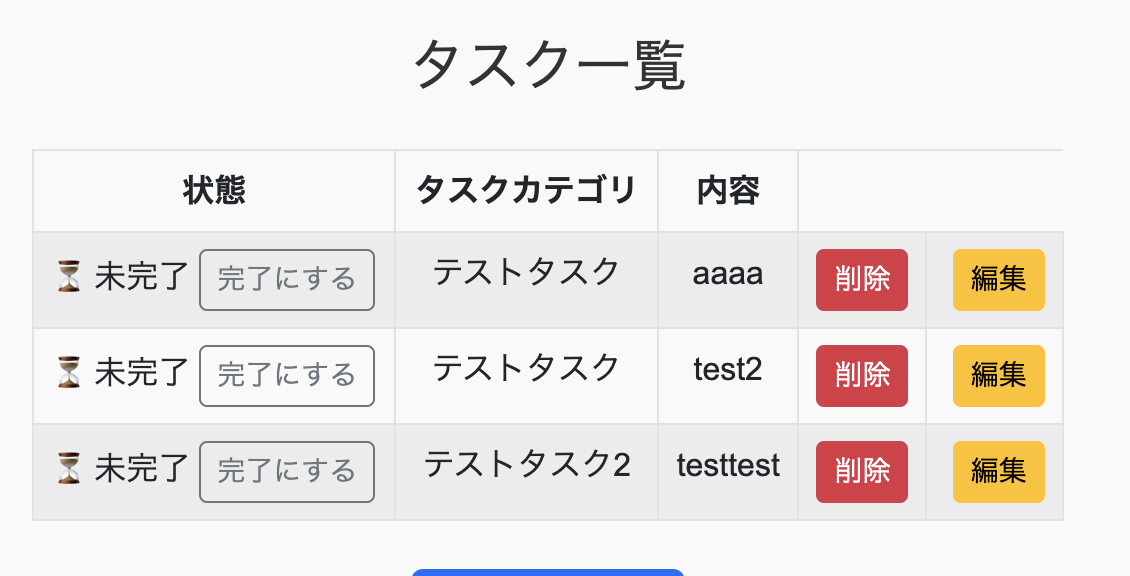Remove the testtest task with 削除
The image size is (1130, 576).
pyautogui.click(x=862, y=471)
